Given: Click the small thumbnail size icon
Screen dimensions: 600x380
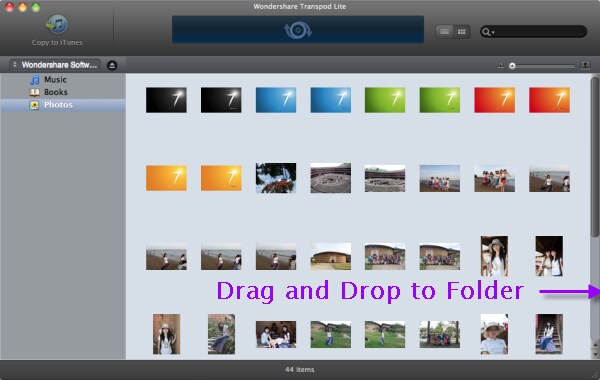Looking at the screenshot, I should click(501, 66).
